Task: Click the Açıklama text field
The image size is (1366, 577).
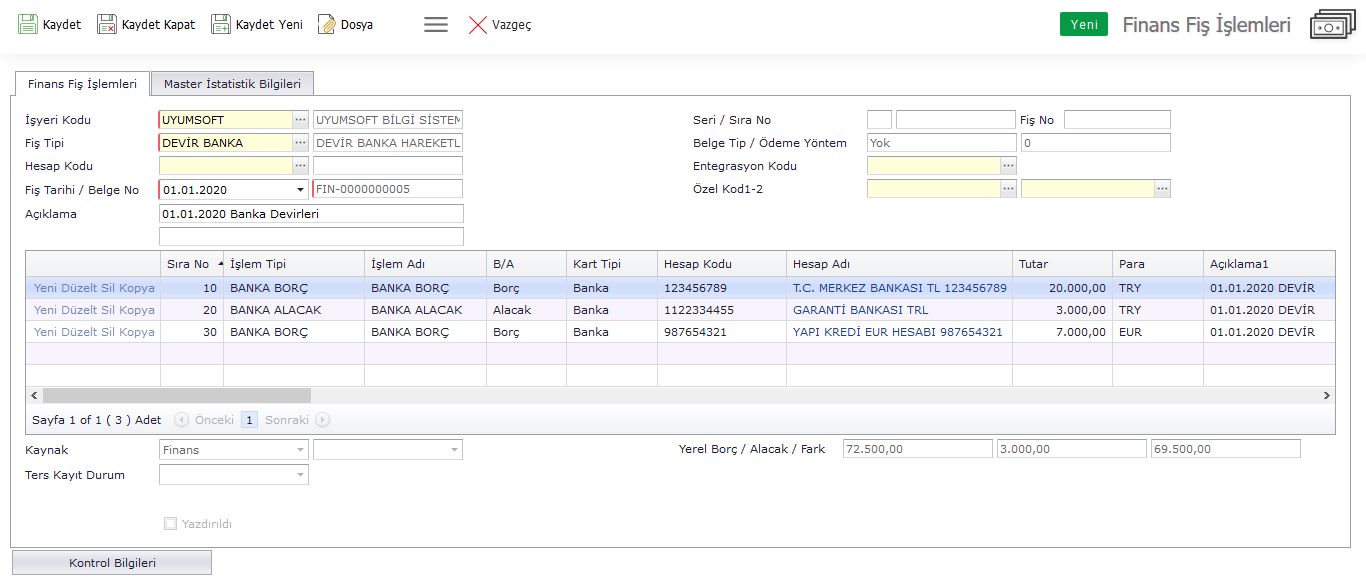Action: point(311,213)
